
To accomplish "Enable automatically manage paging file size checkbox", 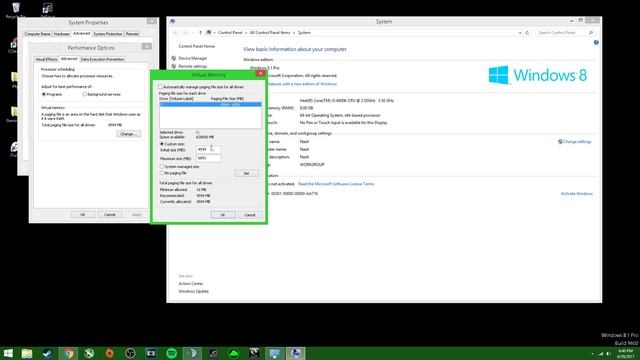I will (160, 87).
